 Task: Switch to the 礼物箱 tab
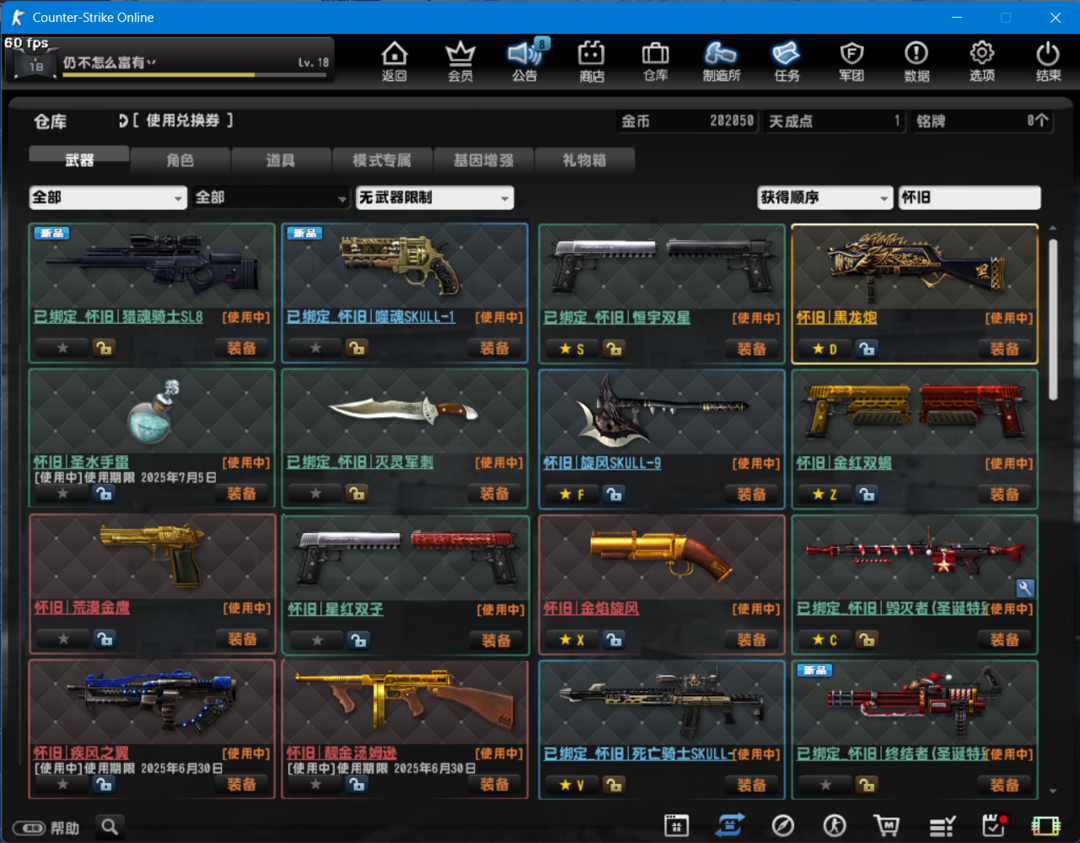point(584,160)
